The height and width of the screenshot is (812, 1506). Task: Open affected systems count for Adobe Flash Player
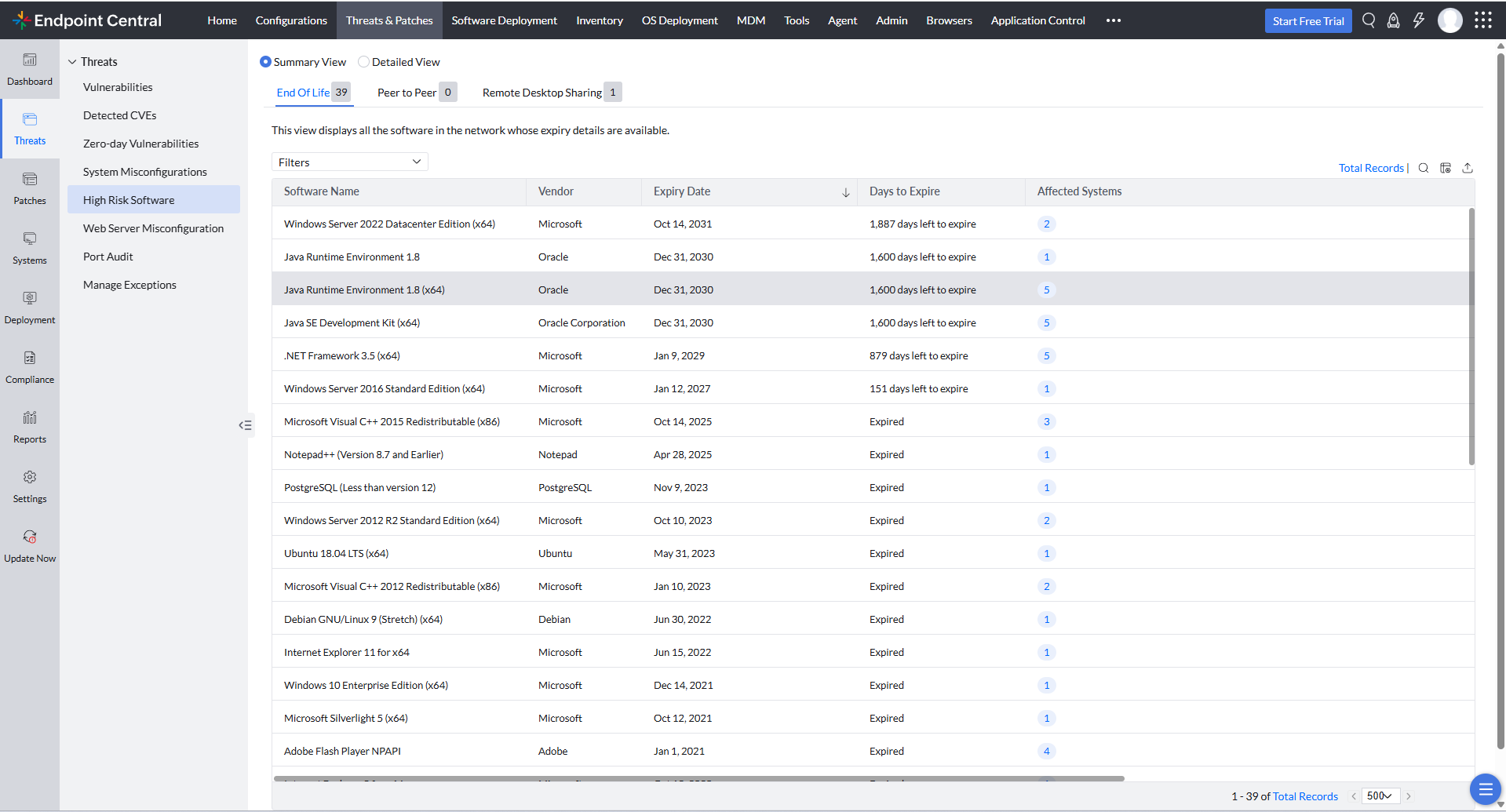pyautogui.click(x=1046, y=752)
